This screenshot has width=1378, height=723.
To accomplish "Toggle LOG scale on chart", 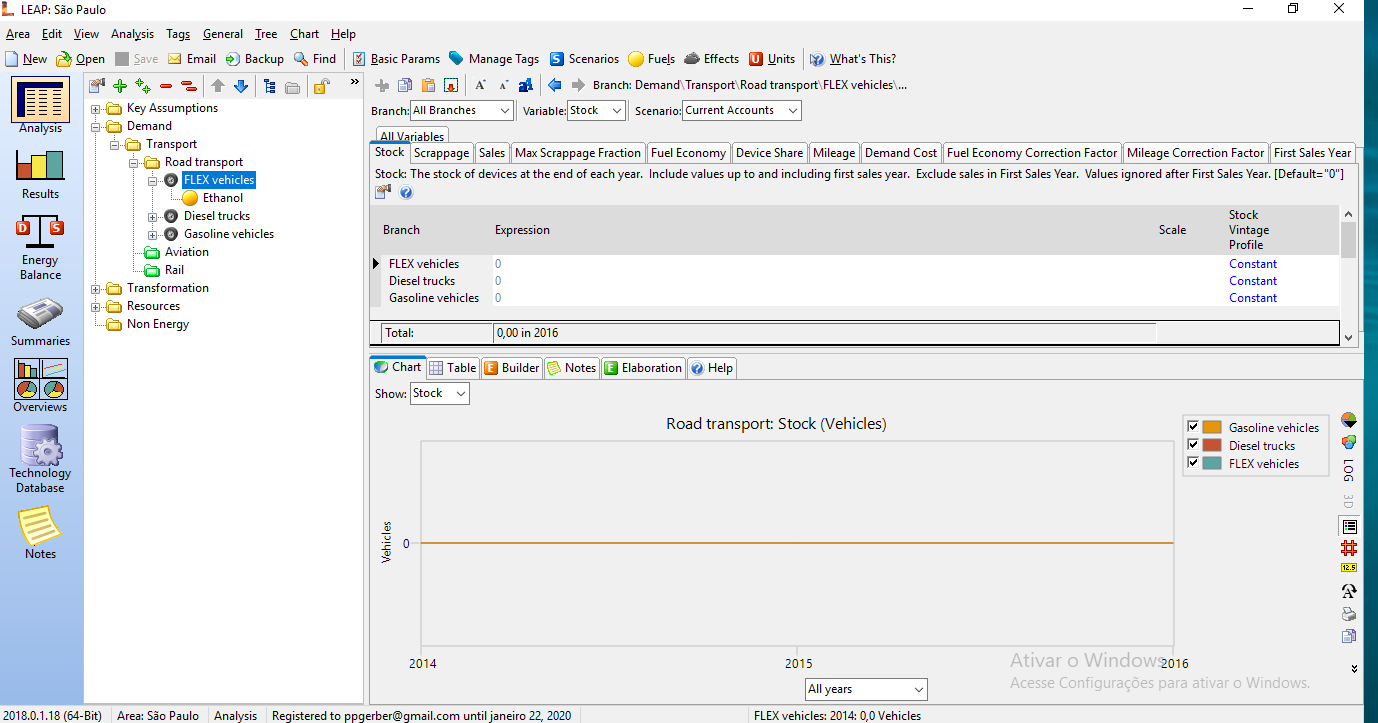I will [x=1349, y=470].
